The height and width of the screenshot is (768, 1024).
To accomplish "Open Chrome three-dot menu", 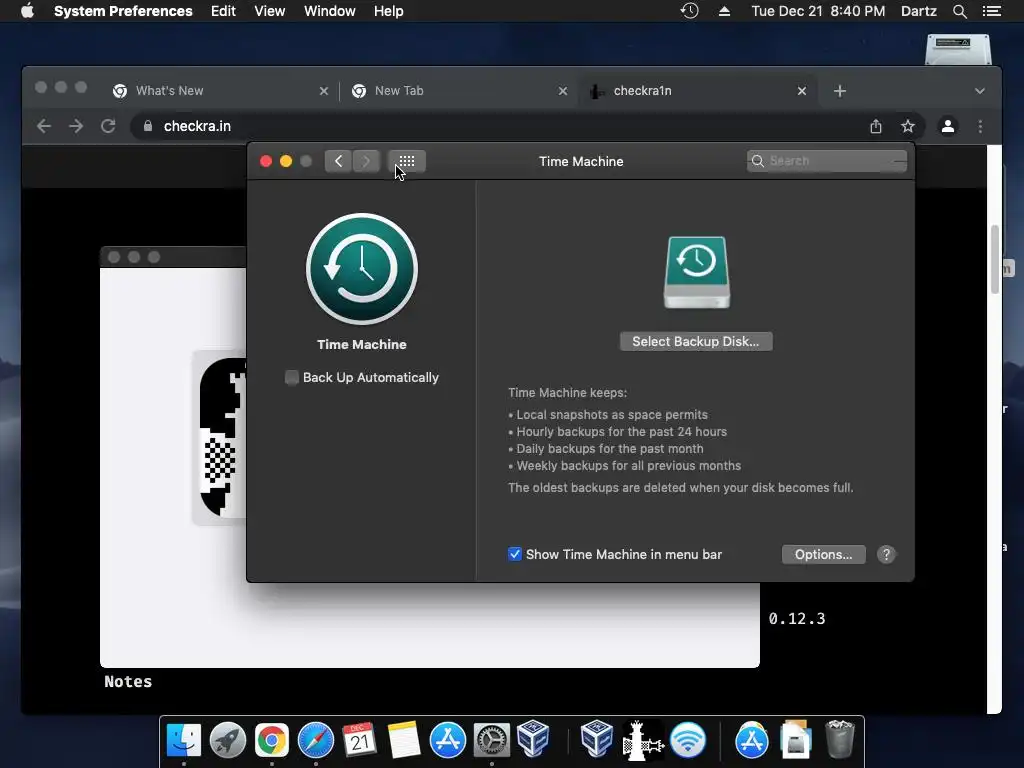I will coord(980,126).
